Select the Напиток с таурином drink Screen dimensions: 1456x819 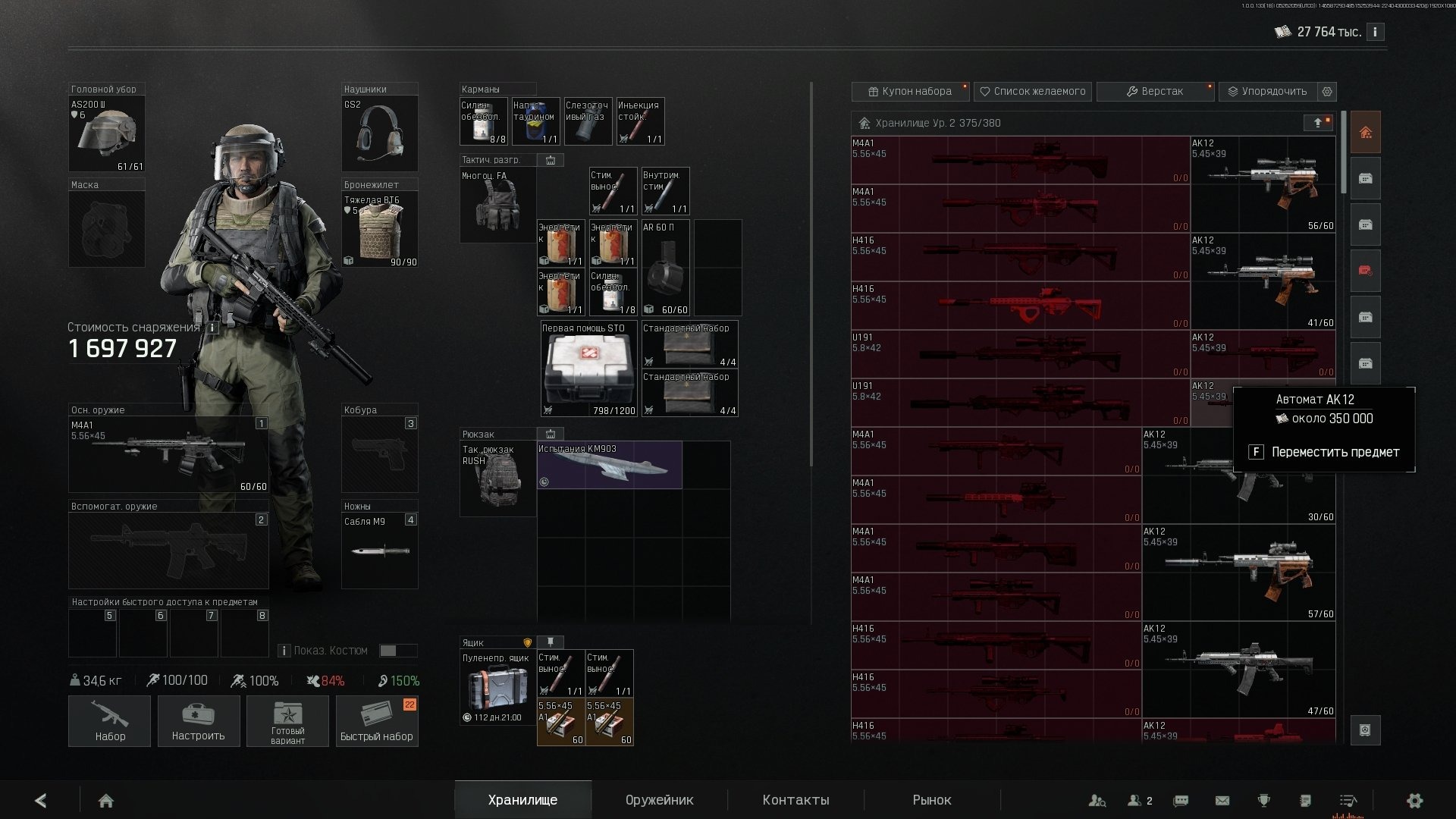(x=536, y=121)
